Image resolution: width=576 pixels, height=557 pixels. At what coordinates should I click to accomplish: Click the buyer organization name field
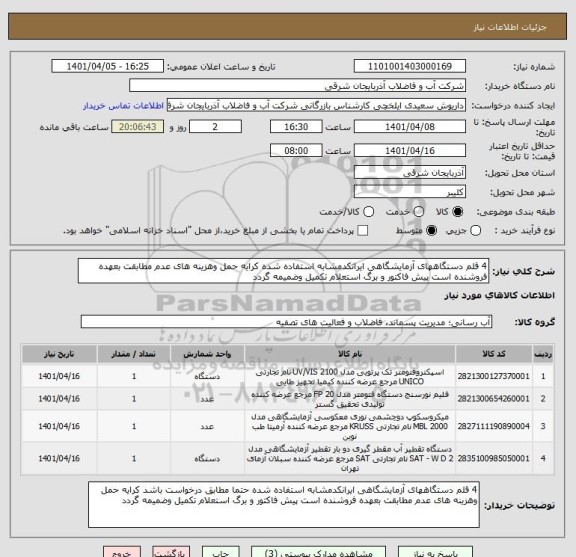pyautogui.click(x=298, y=86)
